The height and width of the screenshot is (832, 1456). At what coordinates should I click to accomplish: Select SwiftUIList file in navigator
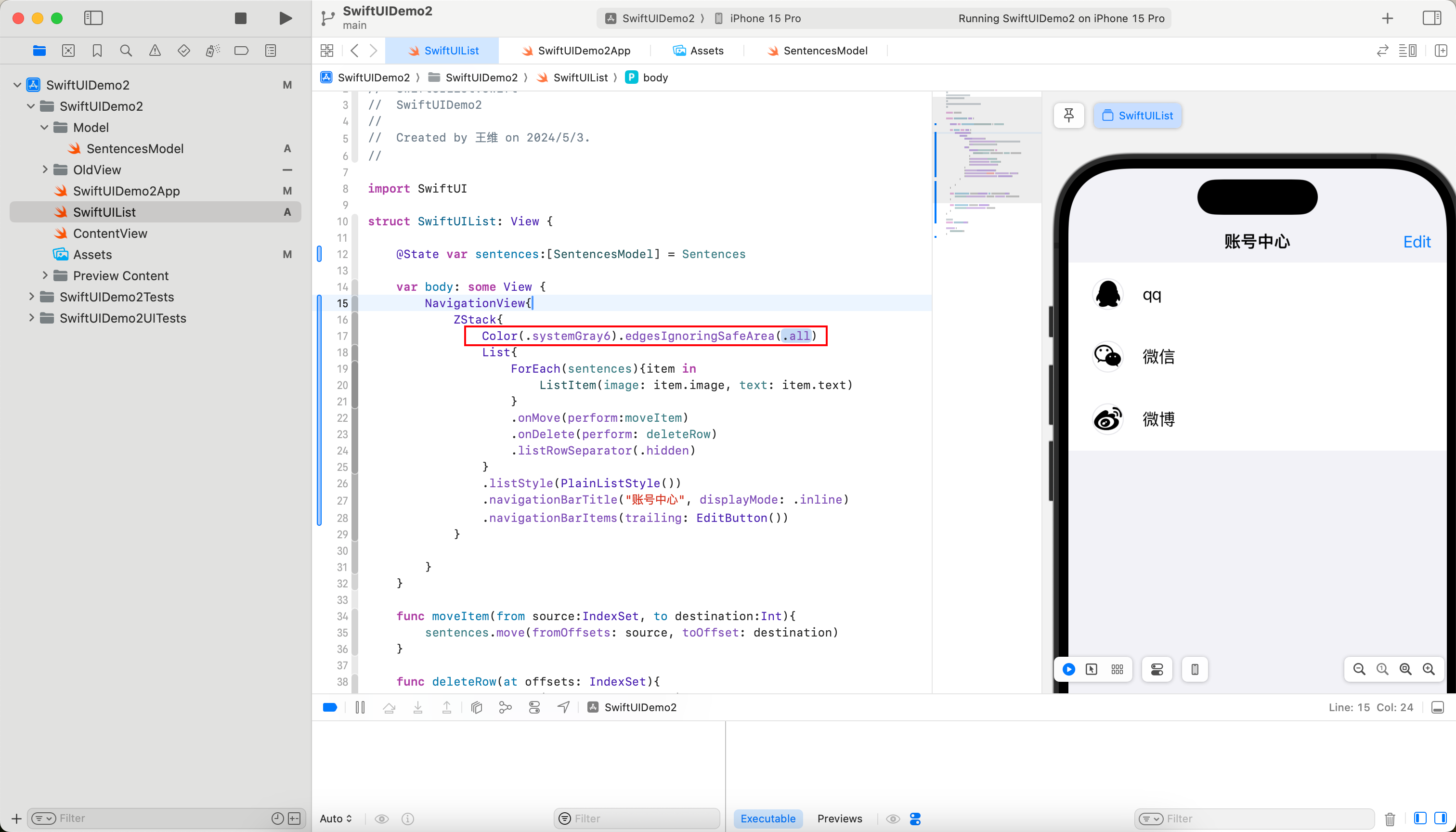(105, 212)
